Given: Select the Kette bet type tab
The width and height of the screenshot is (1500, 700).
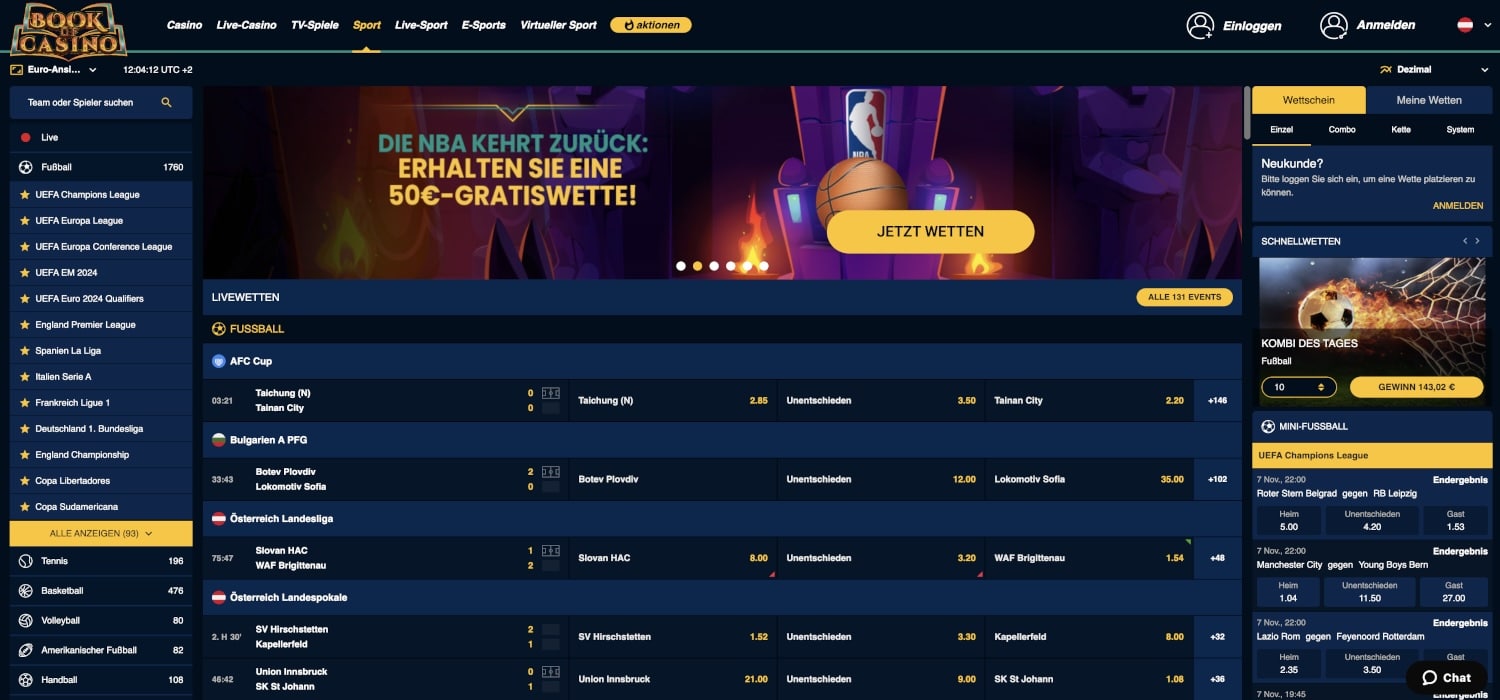Looking at the screenshot, I should click(1401, 130).
